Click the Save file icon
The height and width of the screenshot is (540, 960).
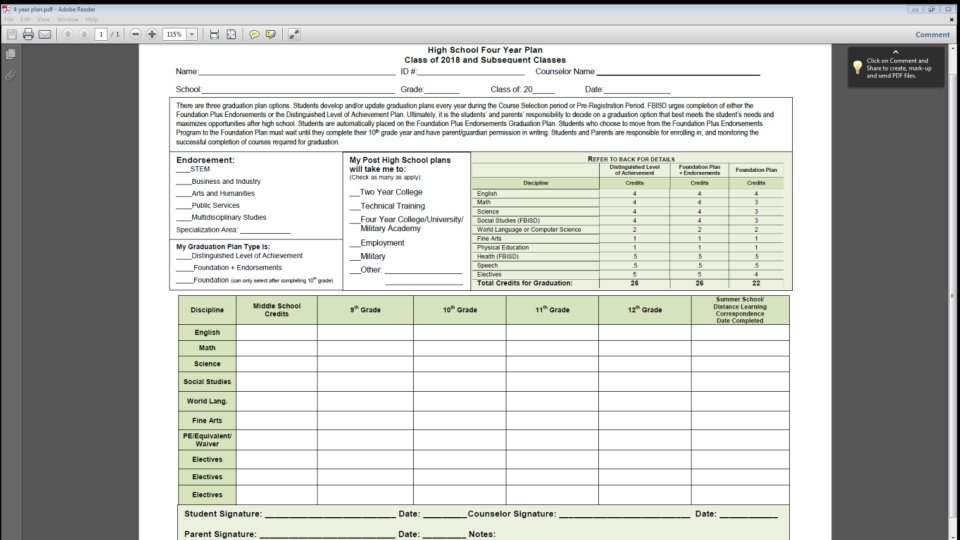tap(12, 34)
